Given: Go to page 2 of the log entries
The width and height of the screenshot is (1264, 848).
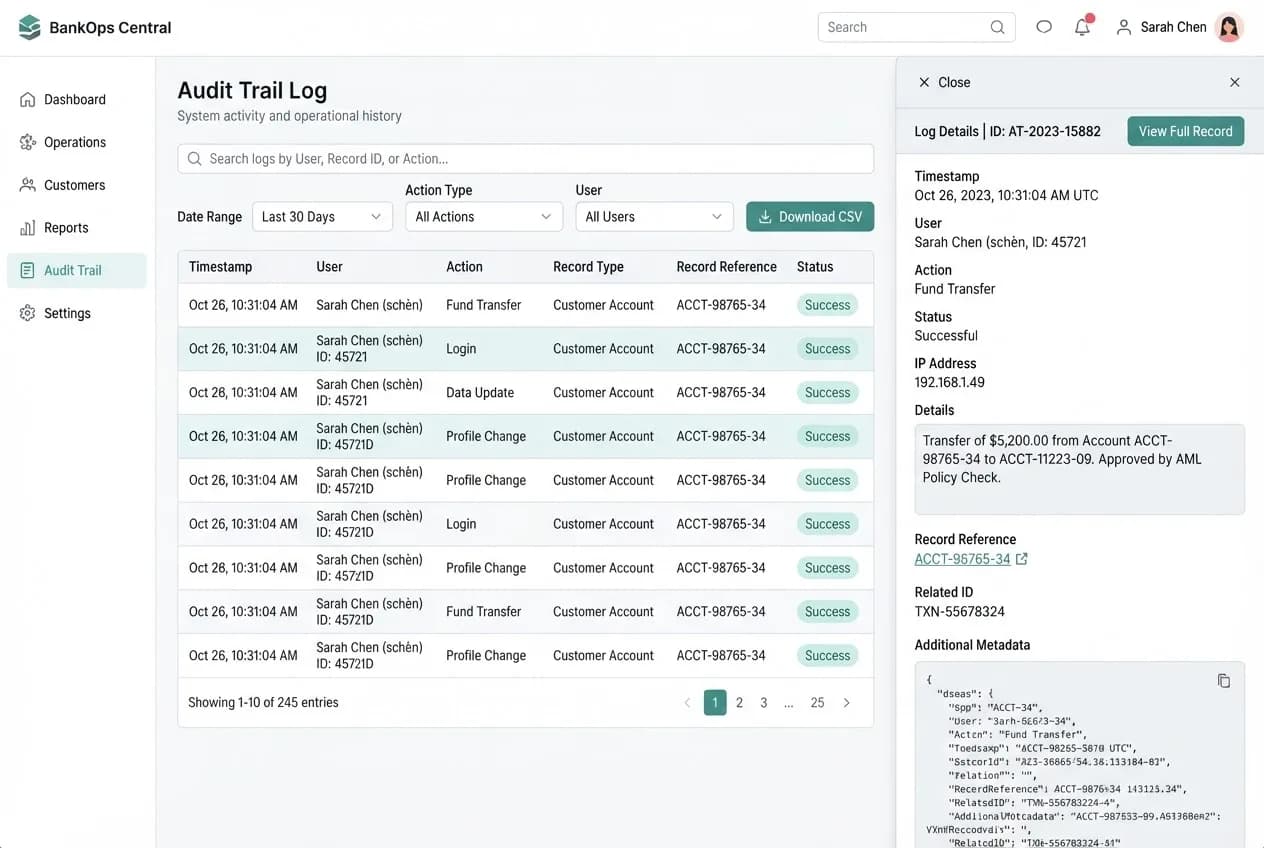Looking at the screenshot, I should pos(740,703).
